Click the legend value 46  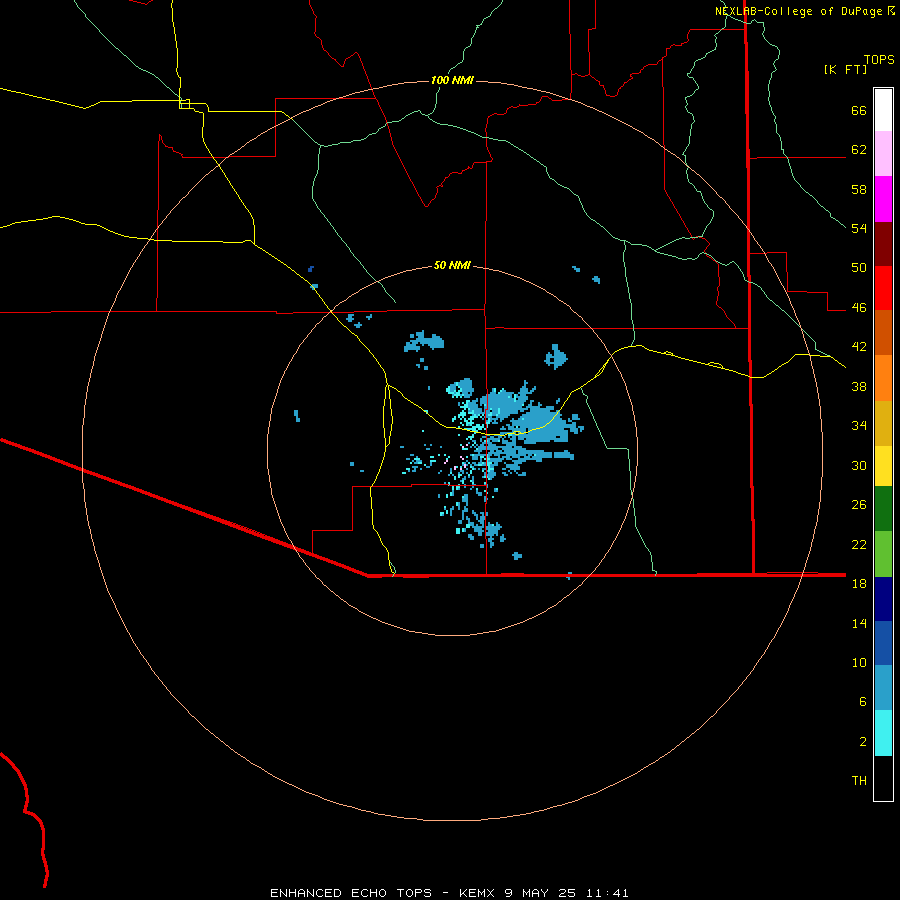point(859,307)
